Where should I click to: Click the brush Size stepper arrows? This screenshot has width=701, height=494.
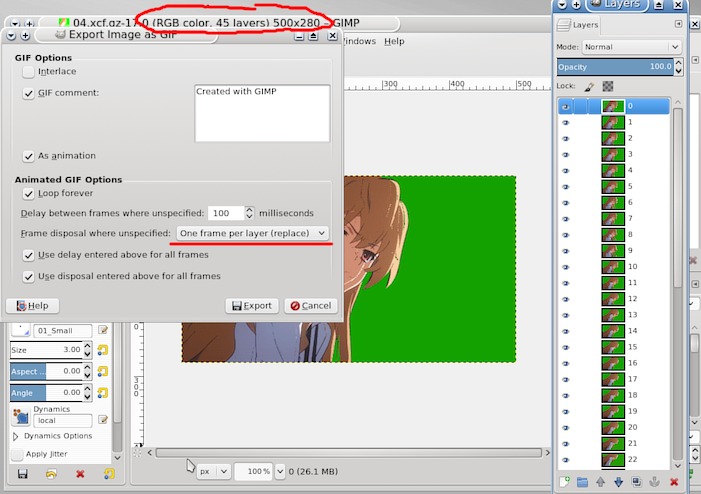pos(88,350)
